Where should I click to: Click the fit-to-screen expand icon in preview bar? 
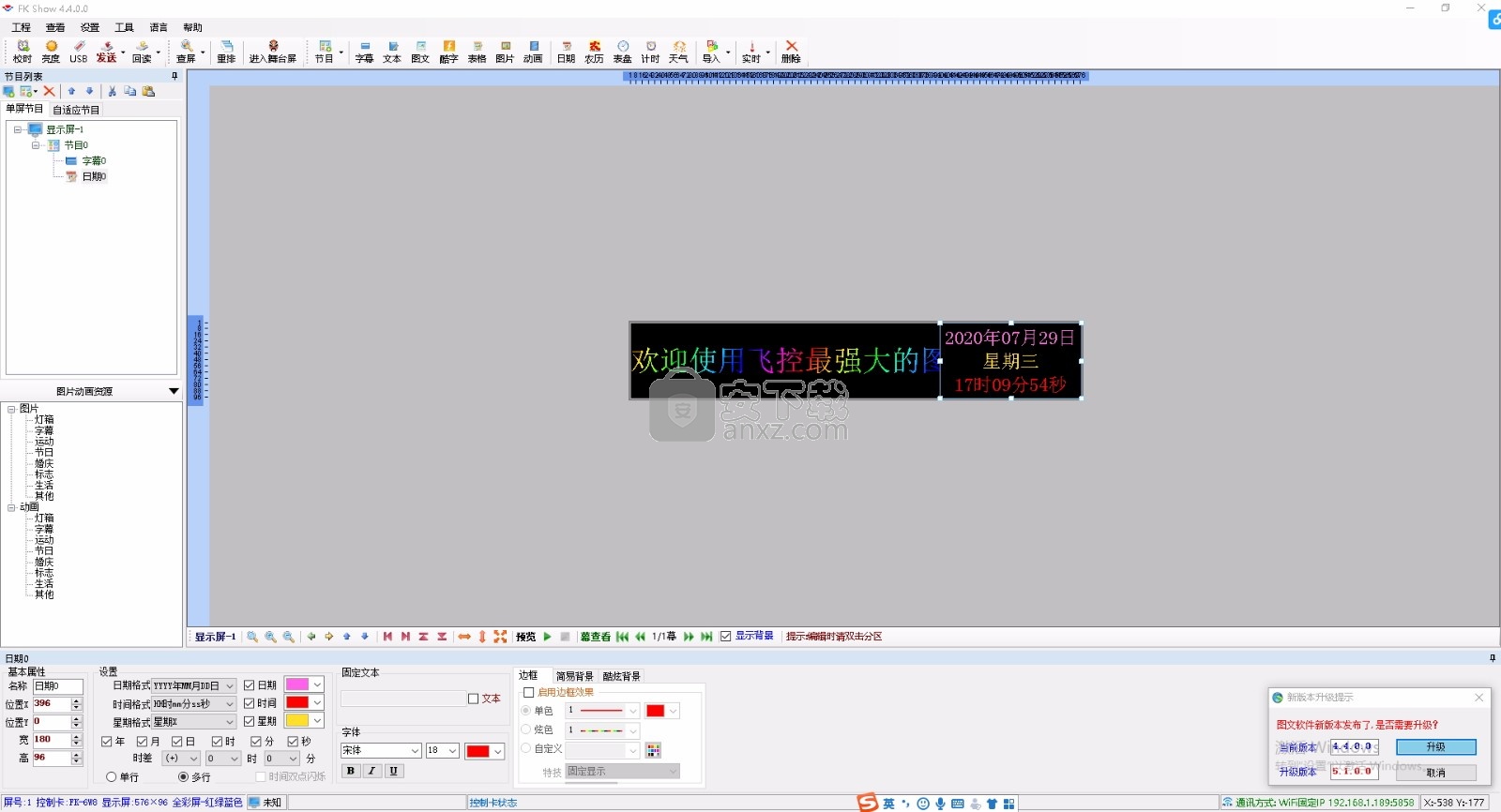pyautogui.click(x=500, y=637)
